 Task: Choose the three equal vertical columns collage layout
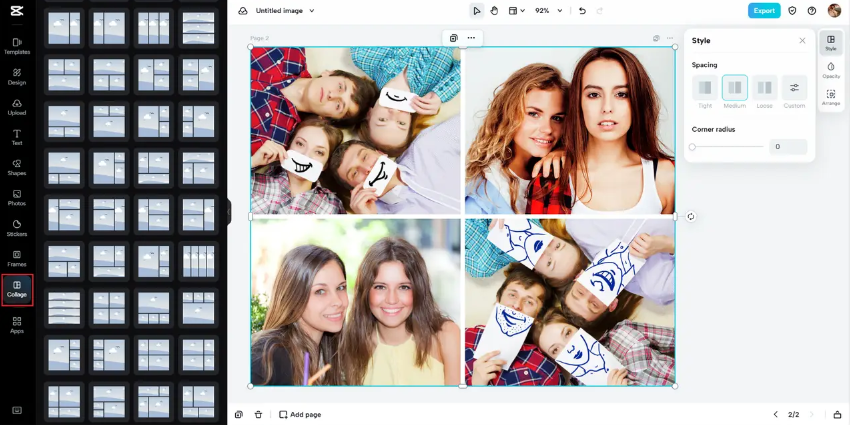pos(153,28)
